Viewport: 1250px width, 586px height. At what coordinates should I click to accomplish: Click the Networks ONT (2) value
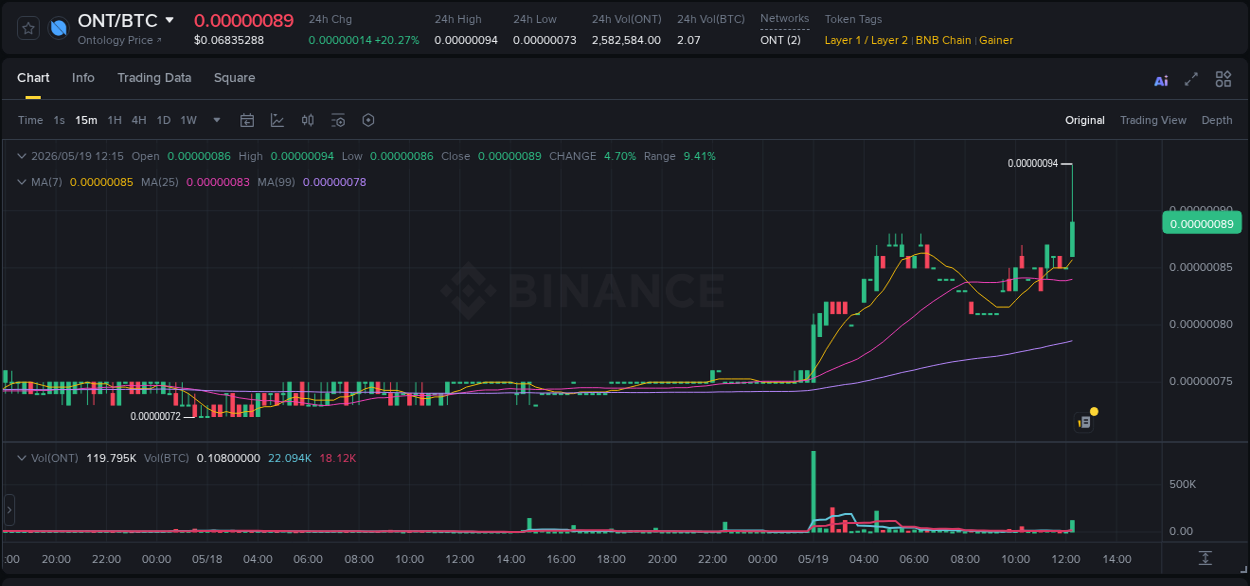(780, 40)
